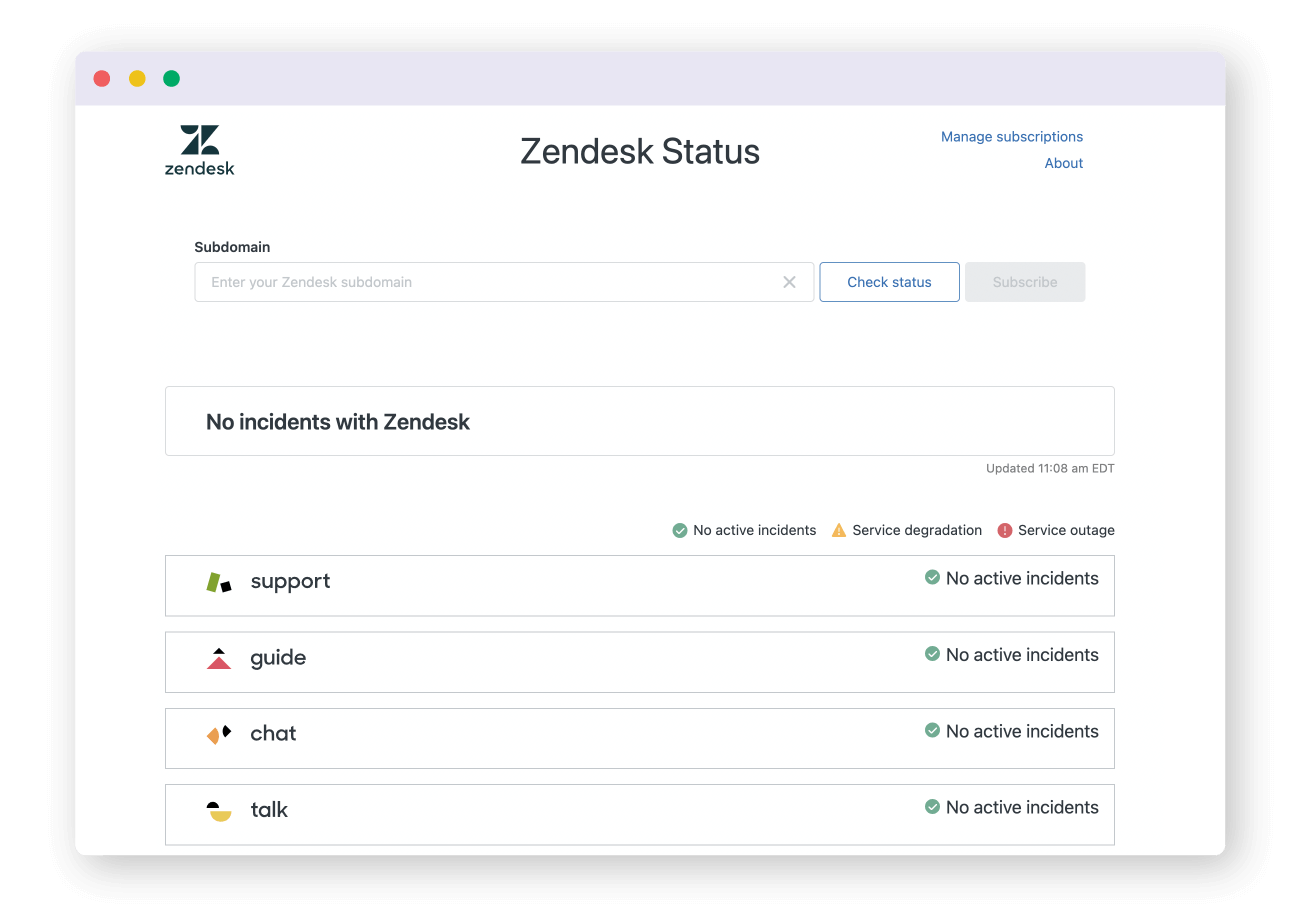Click the support product icon
This screenshot has height=921, width=1303.
tap(219, 582)
